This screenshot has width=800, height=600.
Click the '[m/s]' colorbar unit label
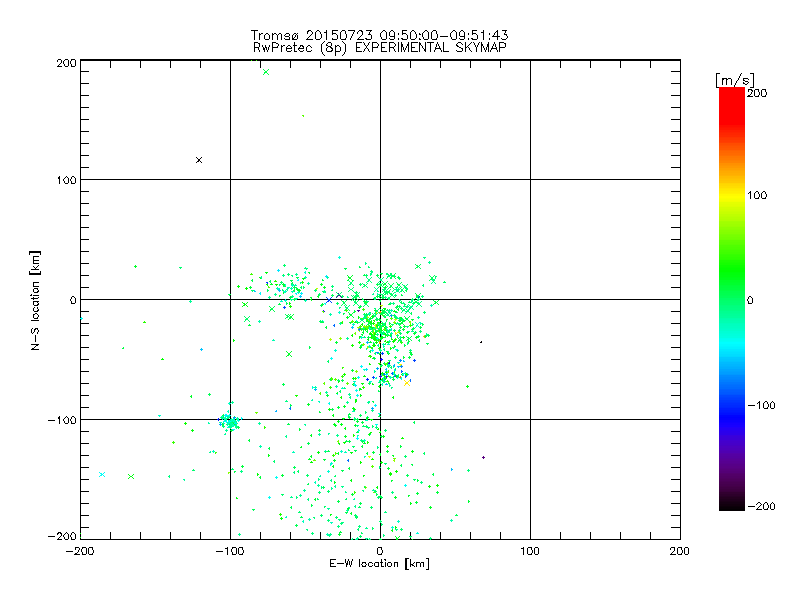735,80
